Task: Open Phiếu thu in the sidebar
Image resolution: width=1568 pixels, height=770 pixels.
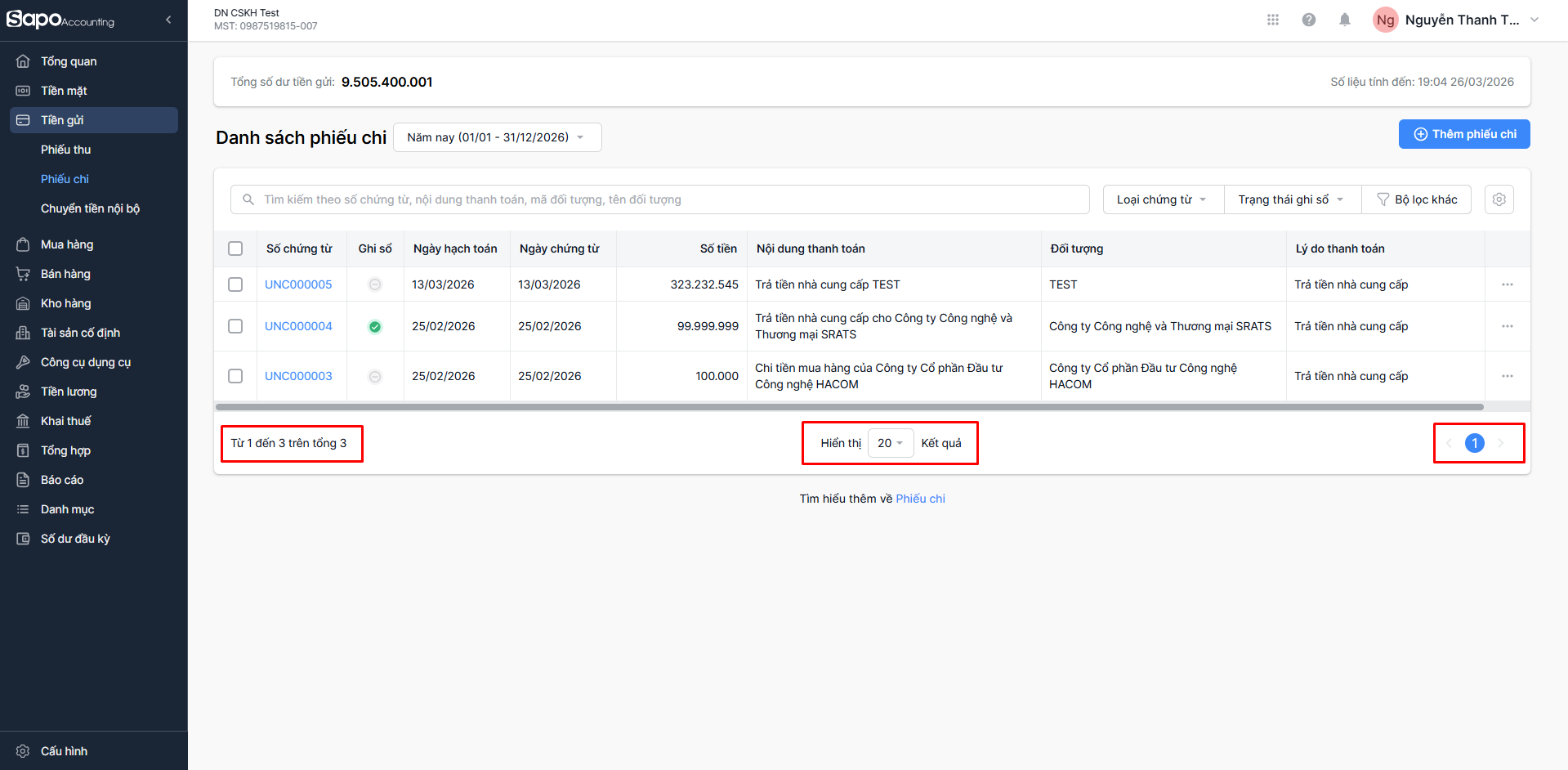Action: (66, 150)
